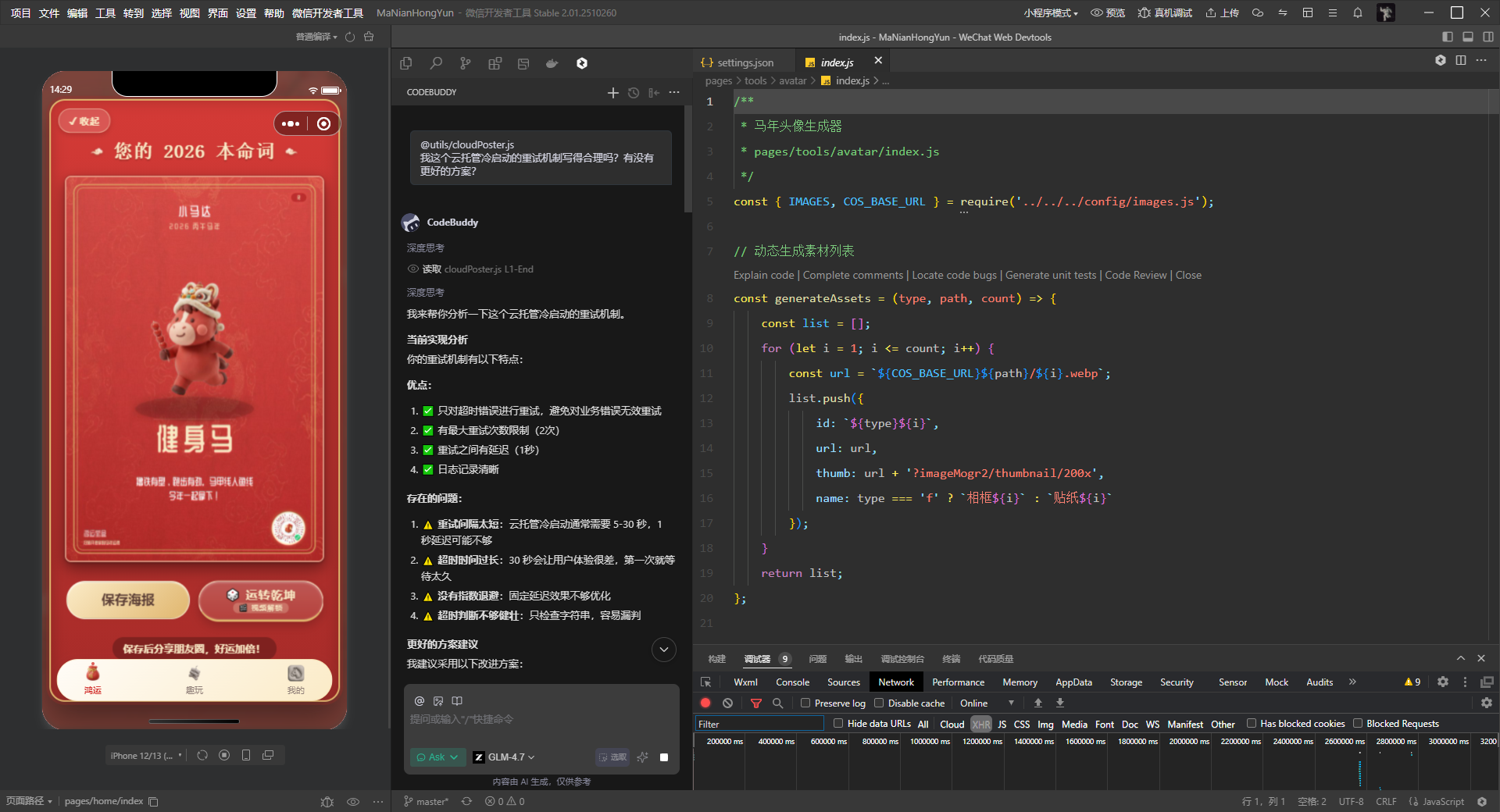
Task: Expand the GLM-4.7 model selector
Action: [505, 757]
